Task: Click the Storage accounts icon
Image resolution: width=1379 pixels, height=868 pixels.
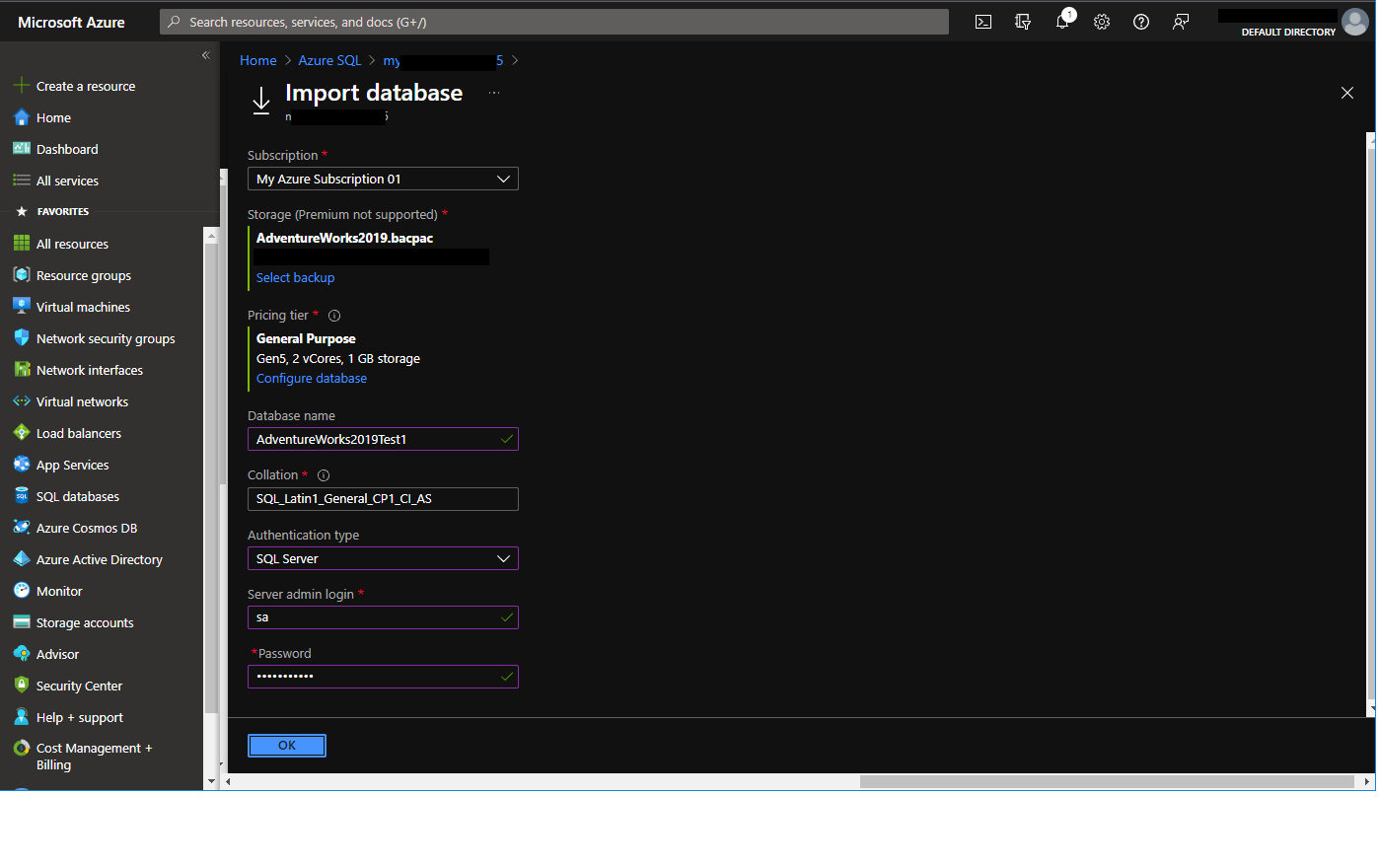Action: (22, 622)
